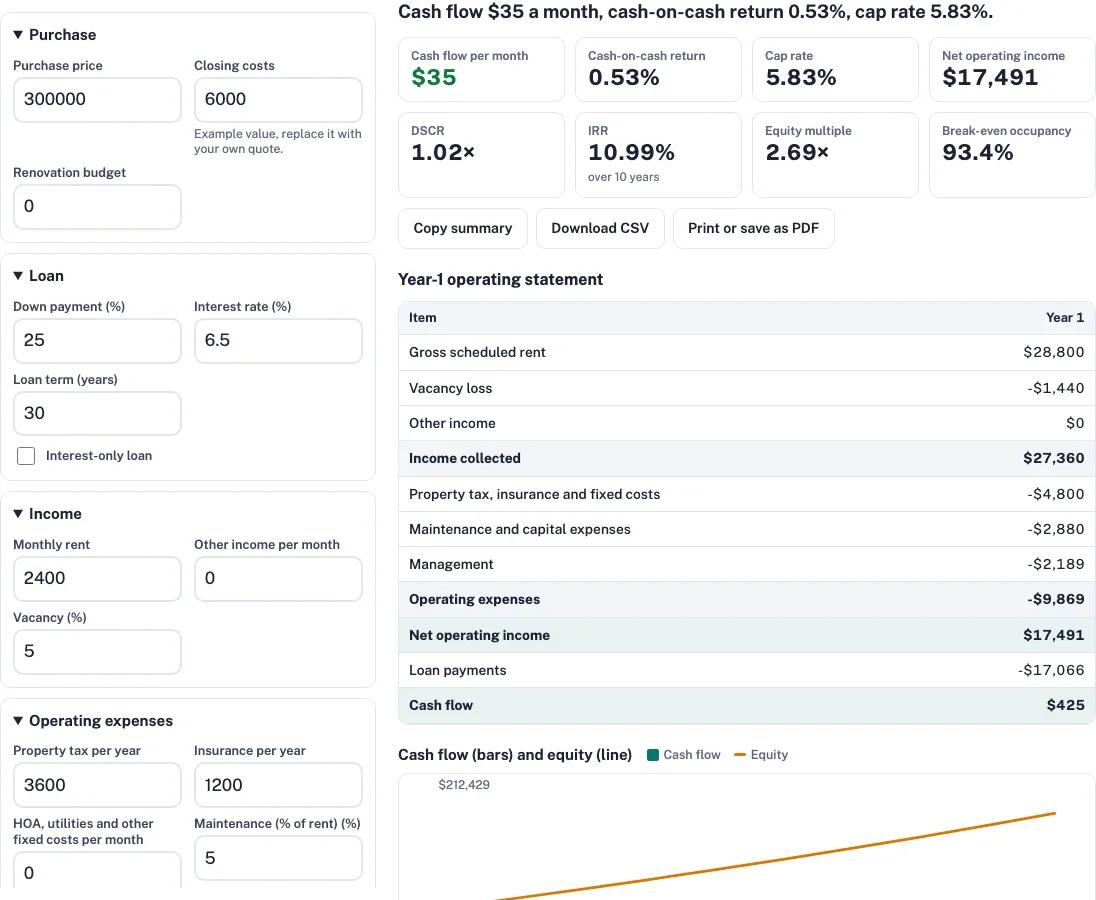Click the Loan term years input
Image resolution: width=1096 pixels, height=900 pixels.
click(x=97, y=413)
